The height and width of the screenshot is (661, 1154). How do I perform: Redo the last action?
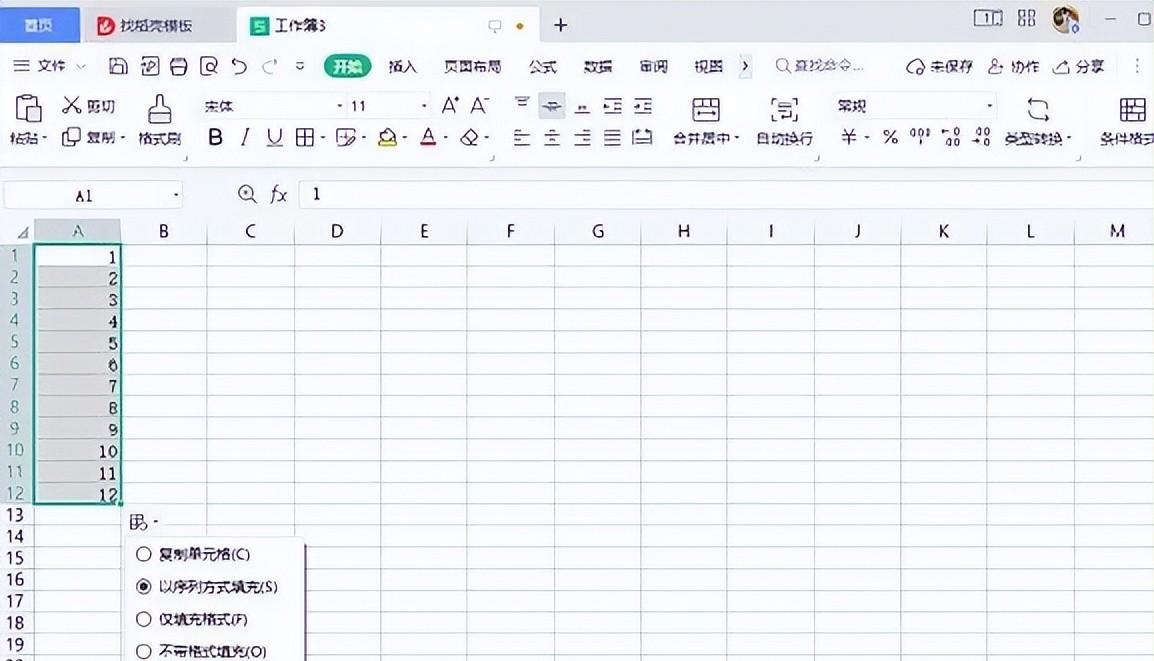pyautogui.click(x=269, y=66)
